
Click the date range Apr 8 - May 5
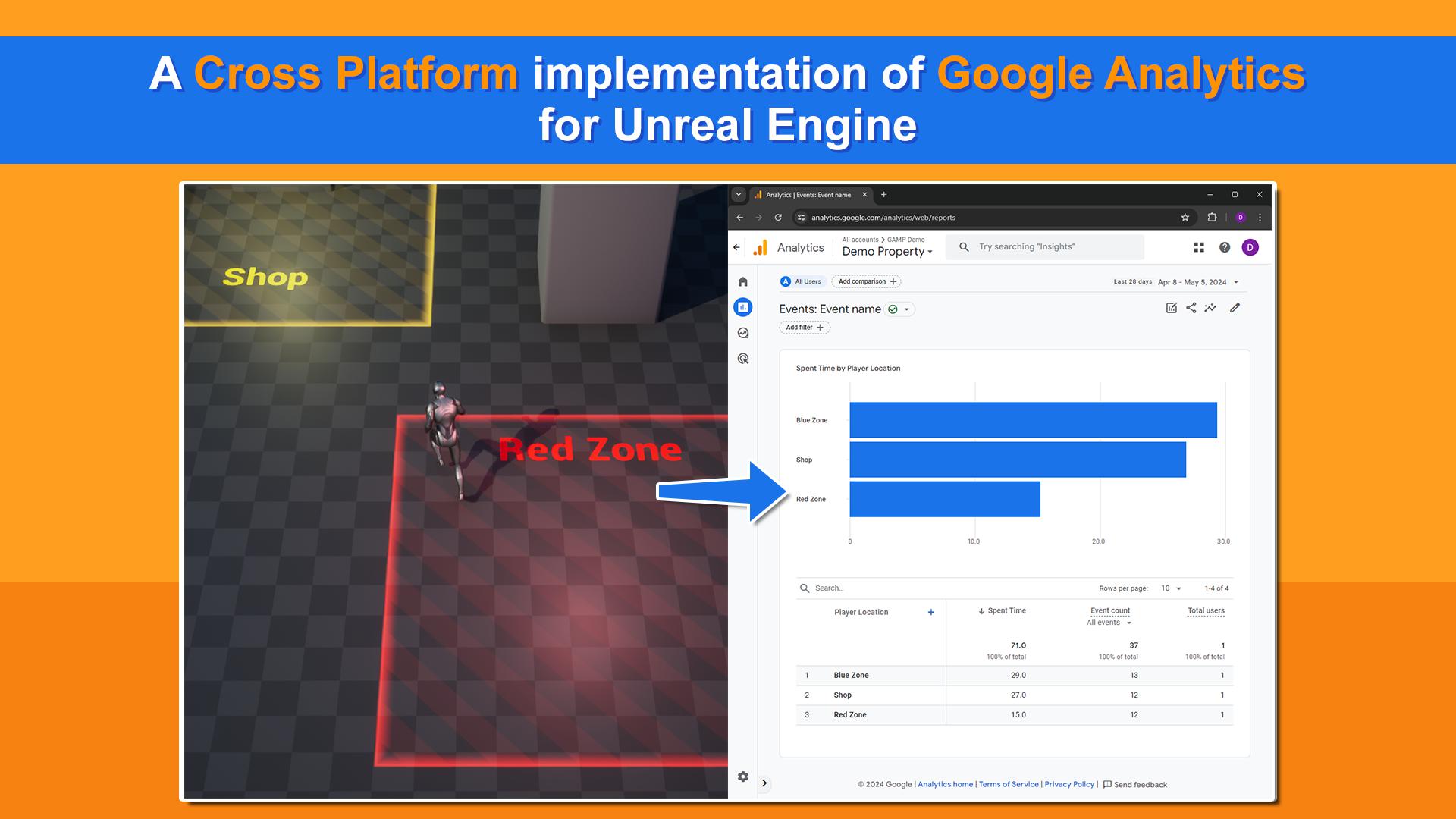1192,282
